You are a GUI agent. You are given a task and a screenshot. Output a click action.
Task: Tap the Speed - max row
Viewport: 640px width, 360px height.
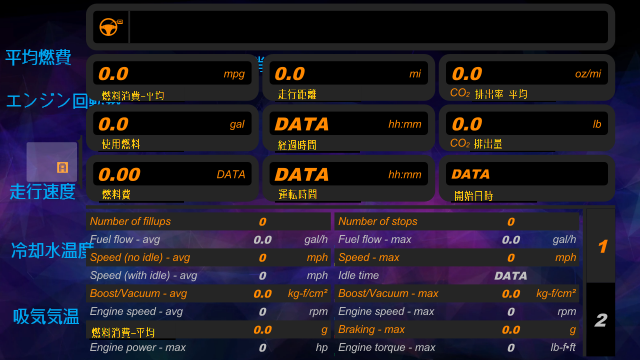457,258
